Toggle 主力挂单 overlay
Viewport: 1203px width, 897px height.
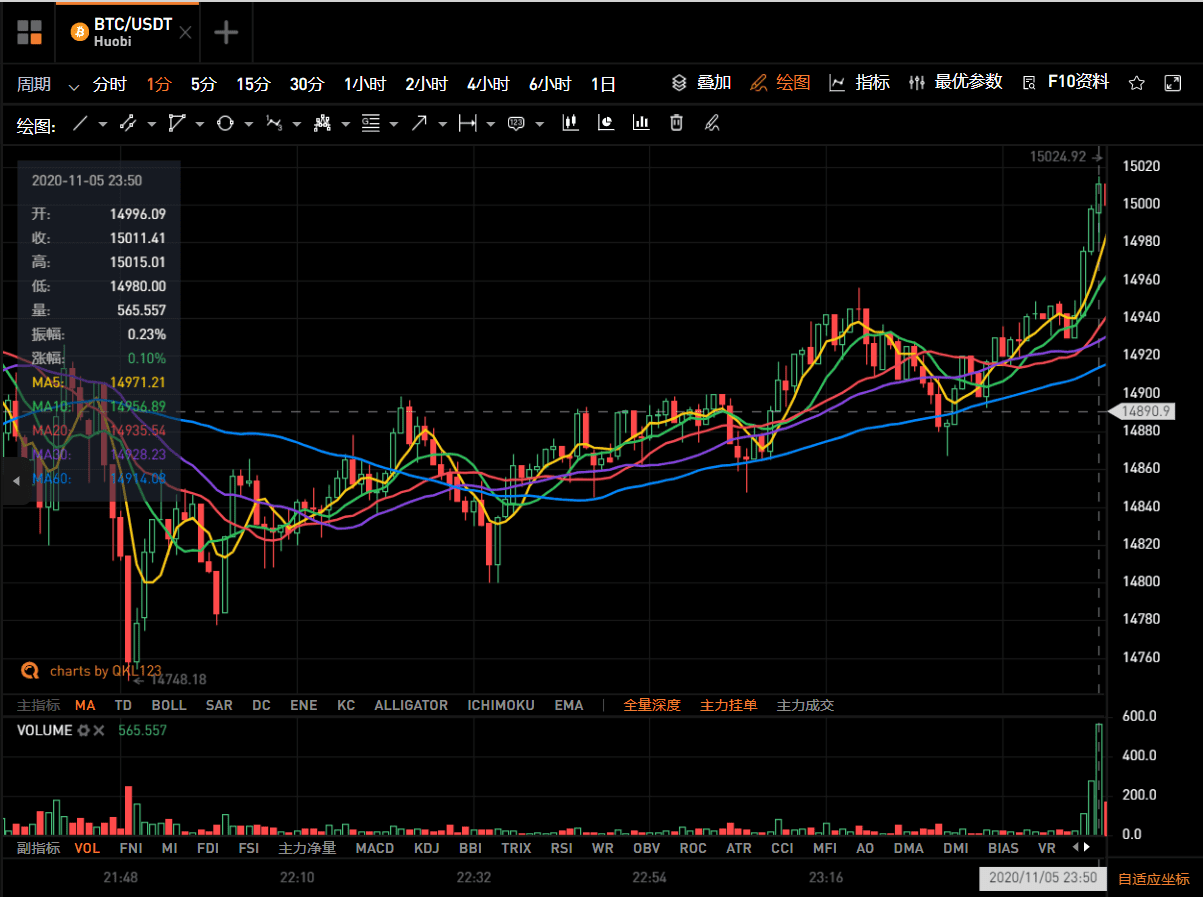(x=729, y=705)
